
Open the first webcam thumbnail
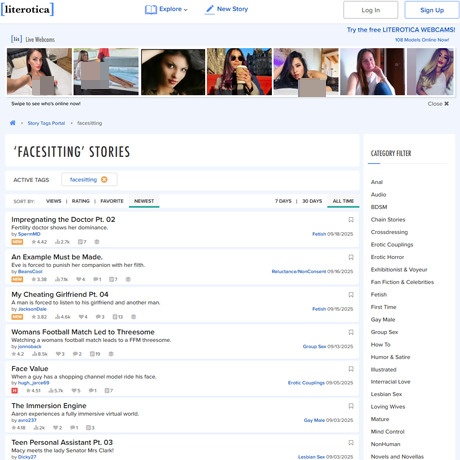39,72
